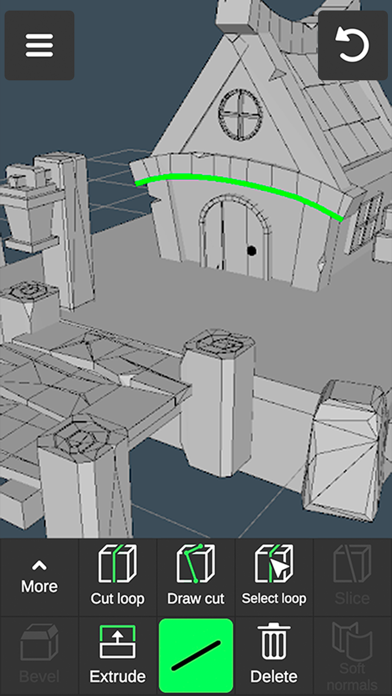The width and height of the screenshot is (392, 696).
Task: Delete the selected edges
Action: [274, 655]
